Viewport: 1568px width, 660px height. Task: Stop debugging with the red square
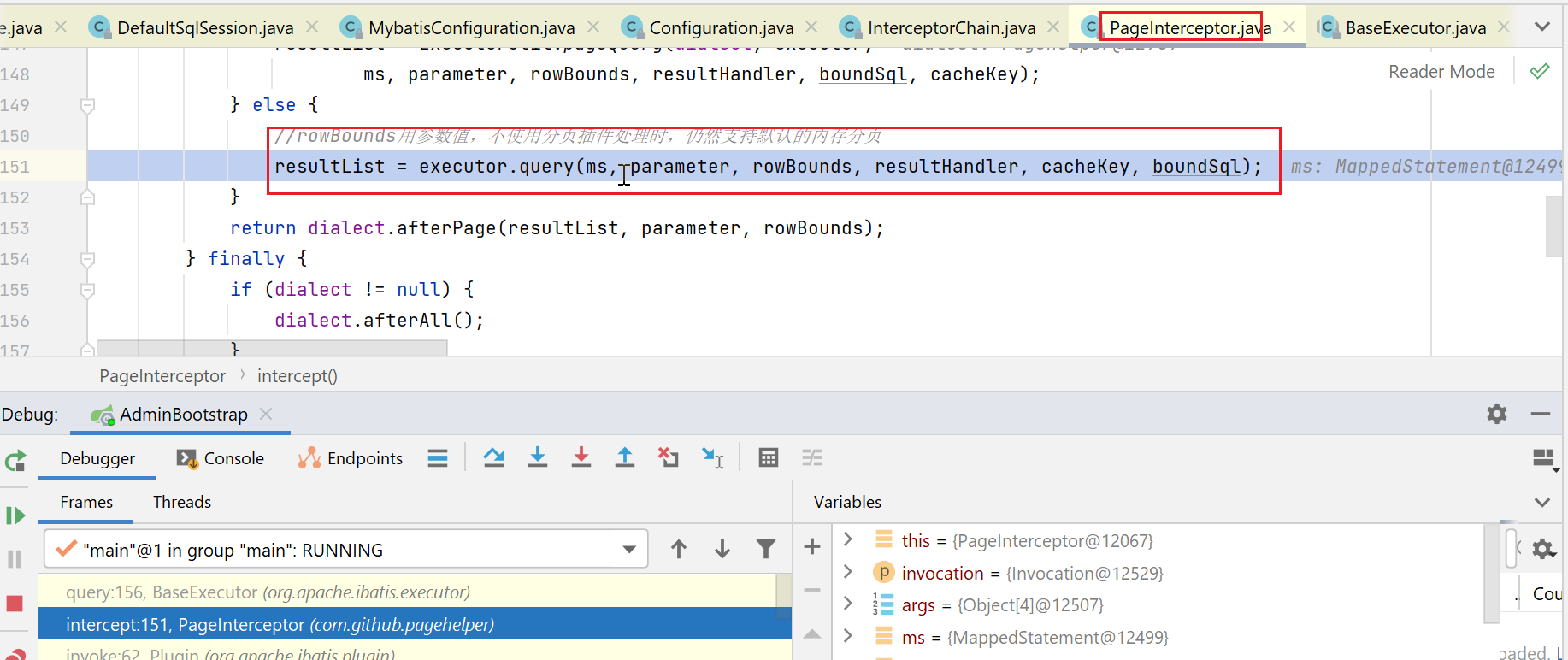tap(15, 604)
